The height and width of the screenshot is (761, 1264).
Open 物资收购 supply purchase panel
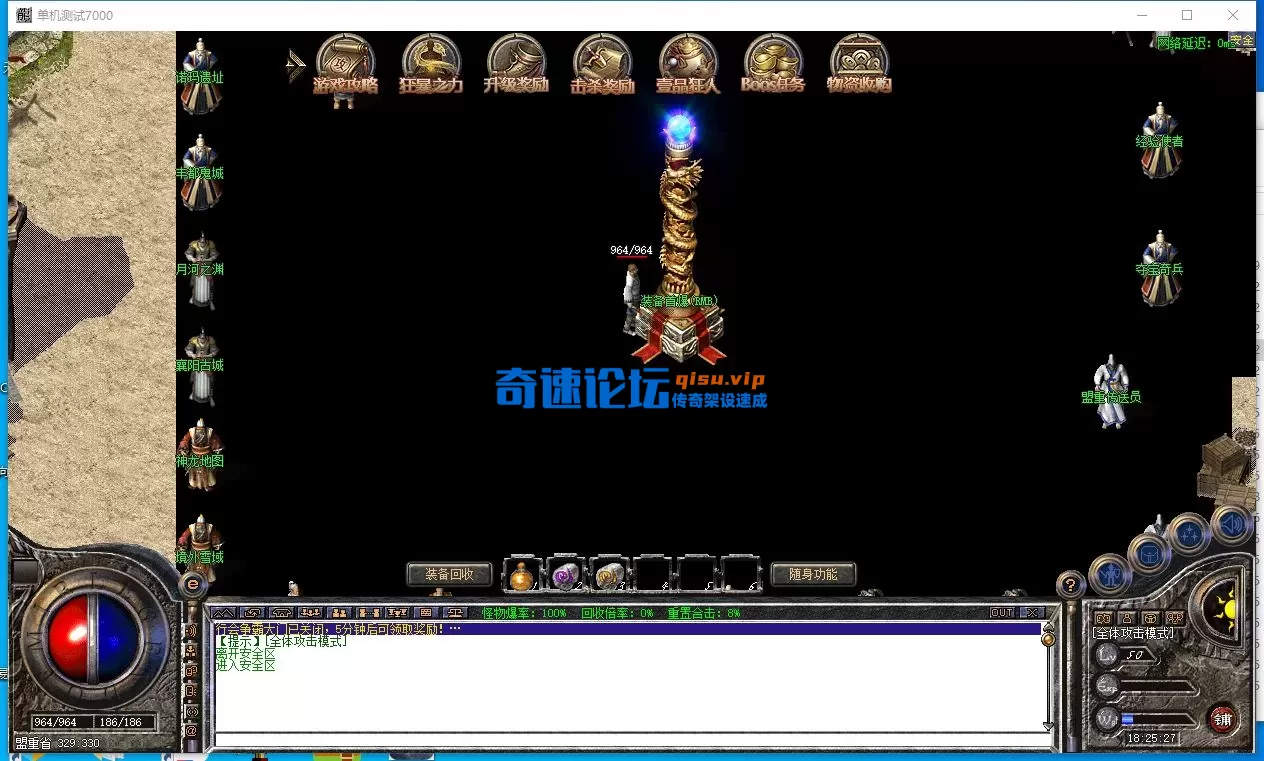[x=858, y=60]
